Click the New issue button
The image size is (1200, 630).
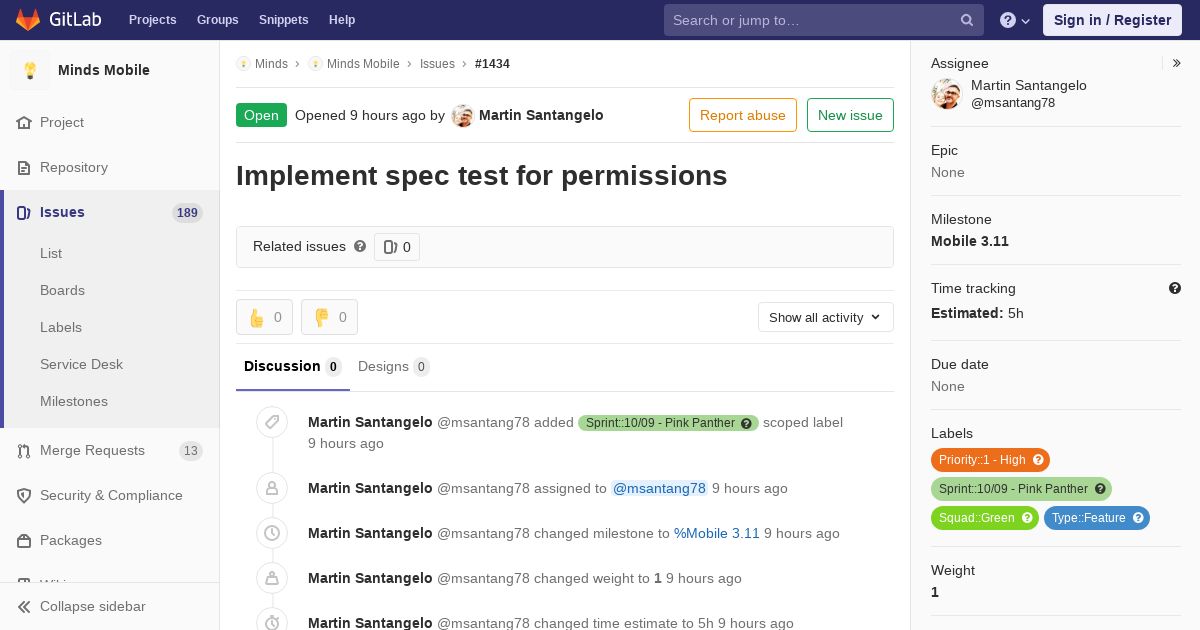click(x=850, y=115)
